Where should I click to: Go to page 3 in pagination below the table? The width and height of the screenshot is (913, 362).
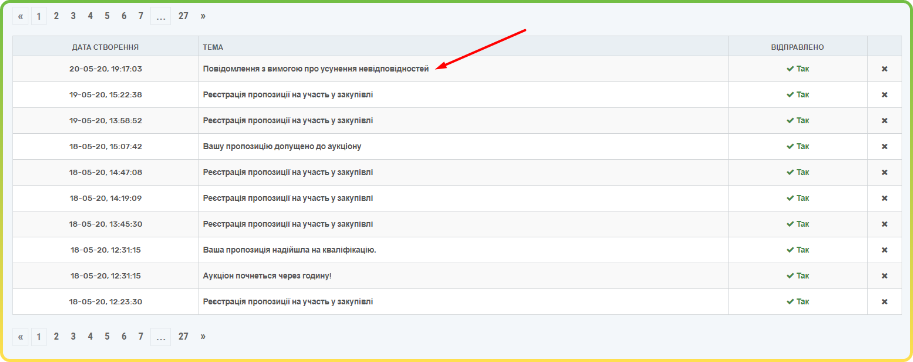click(x=73, y=337)
